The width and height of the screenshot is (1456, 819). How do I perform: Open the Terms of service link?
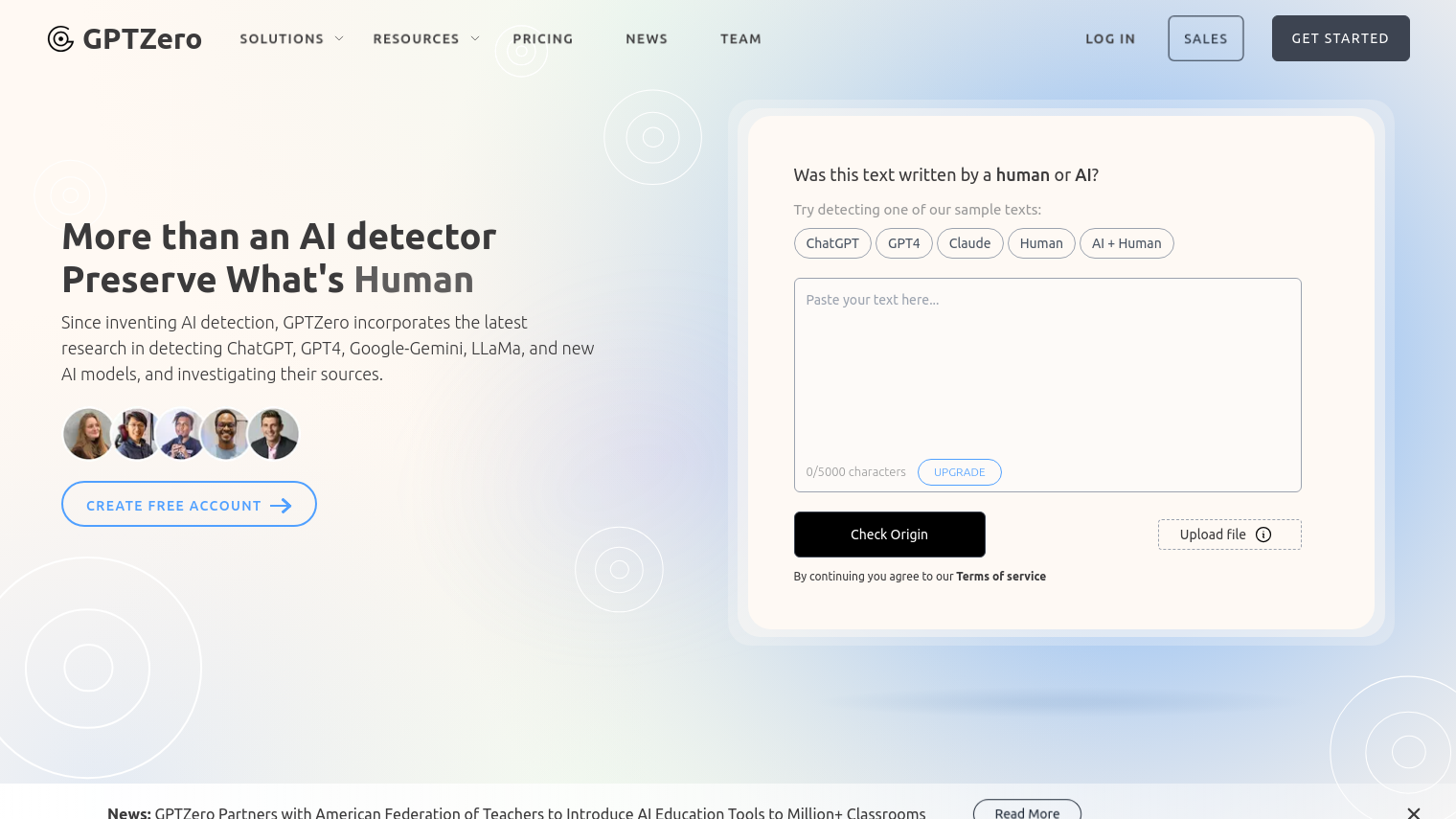tap(1001, 577)
